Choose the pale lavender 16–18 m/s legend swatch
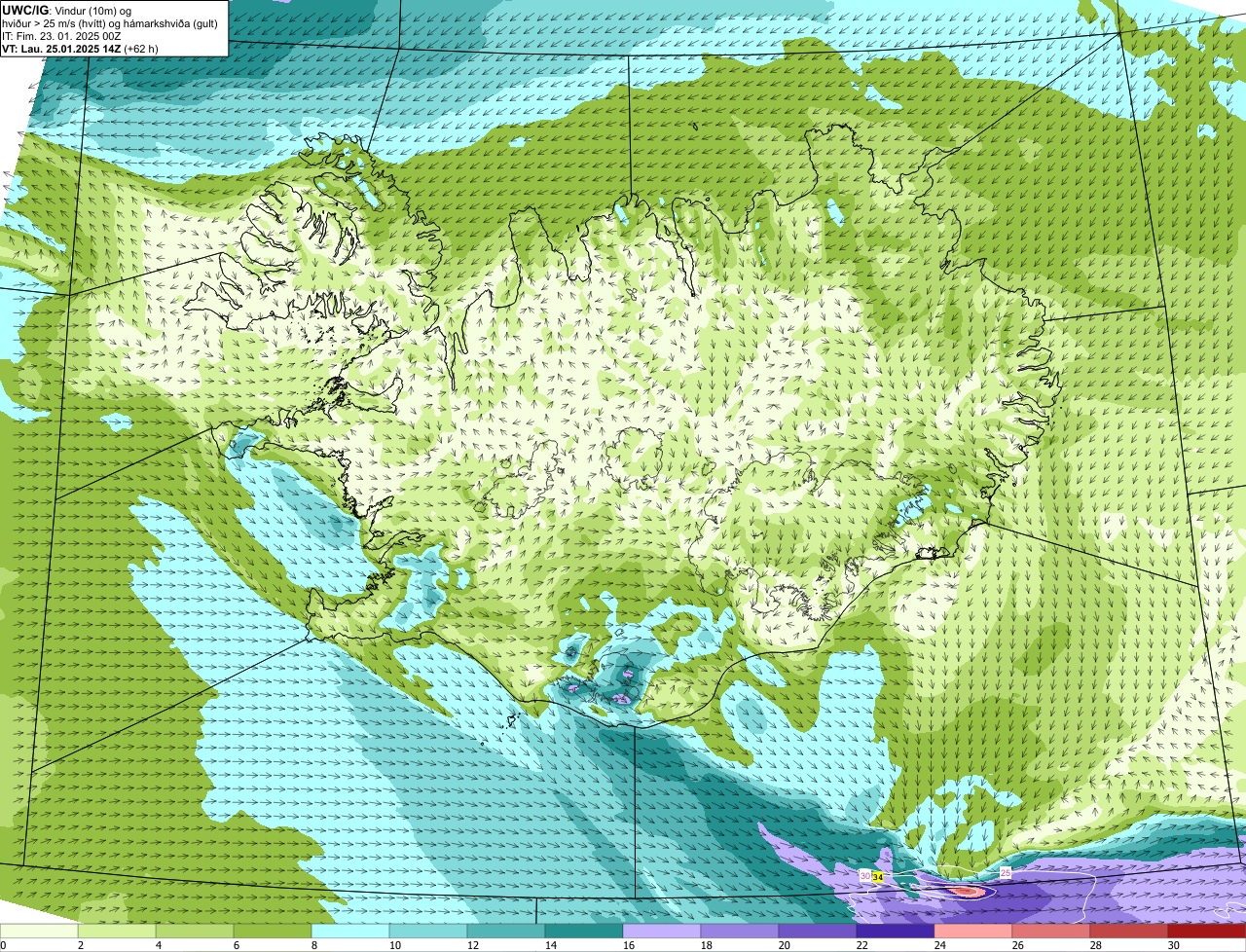The height and width of the screenshot is (952, 1246). point(662,932)
